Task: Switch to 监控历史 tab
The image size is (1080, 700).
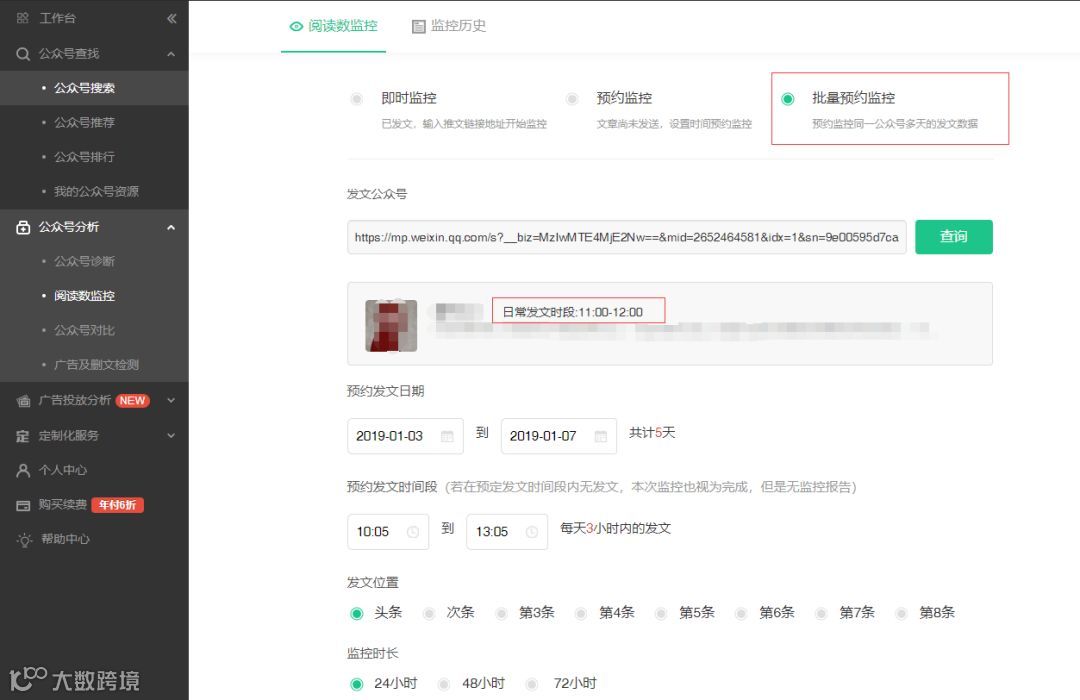Action: click(x=448, y=26)
